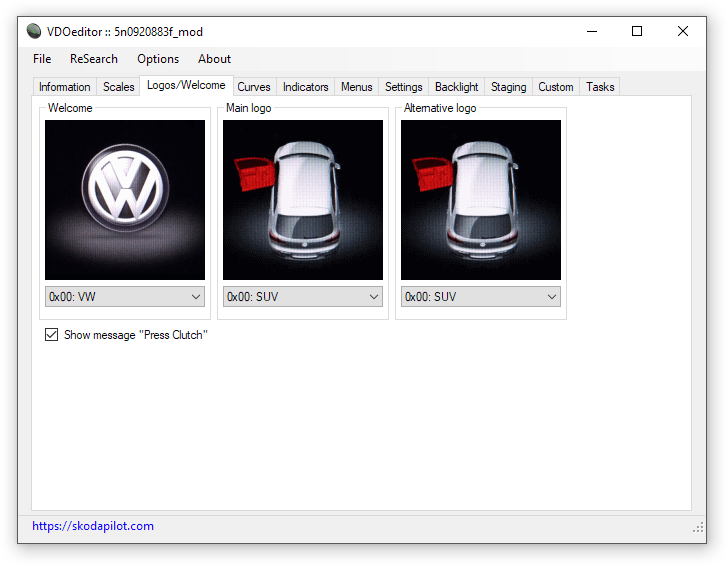Select the Logos/Welcome tab
The height and width of the screenshot is (566, 728).
186,85
